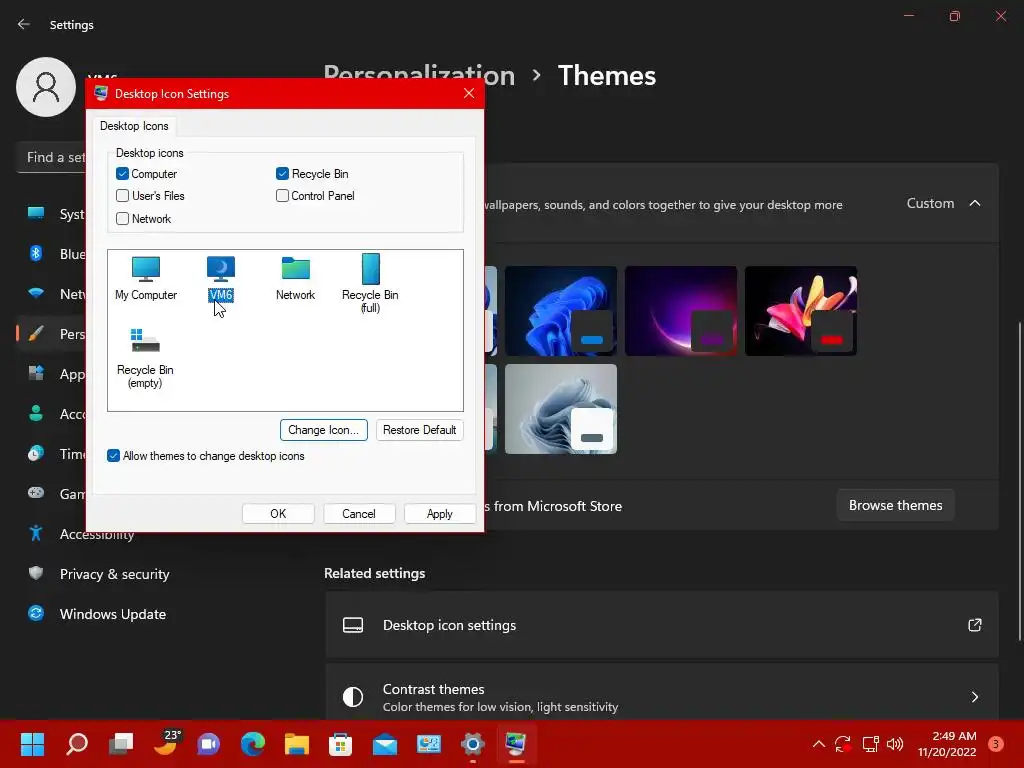
Task: Click the user profile avatar
Action: point(46,87)
